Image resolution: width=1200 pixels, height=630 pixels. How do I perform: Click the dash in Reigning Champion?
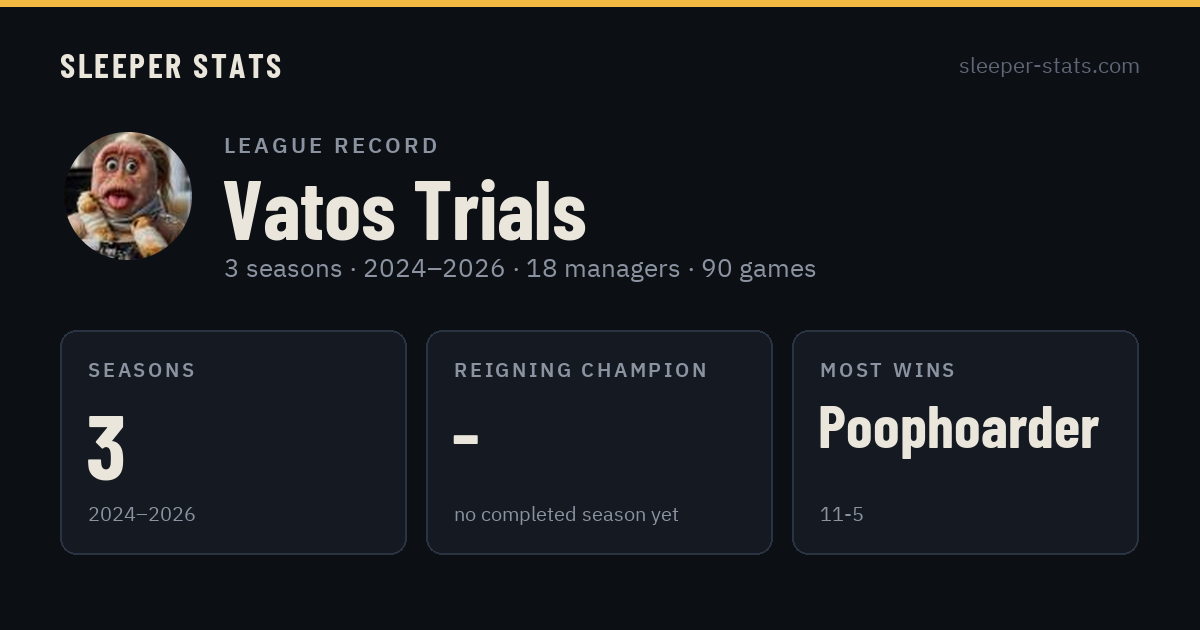(x=466, y=439)
